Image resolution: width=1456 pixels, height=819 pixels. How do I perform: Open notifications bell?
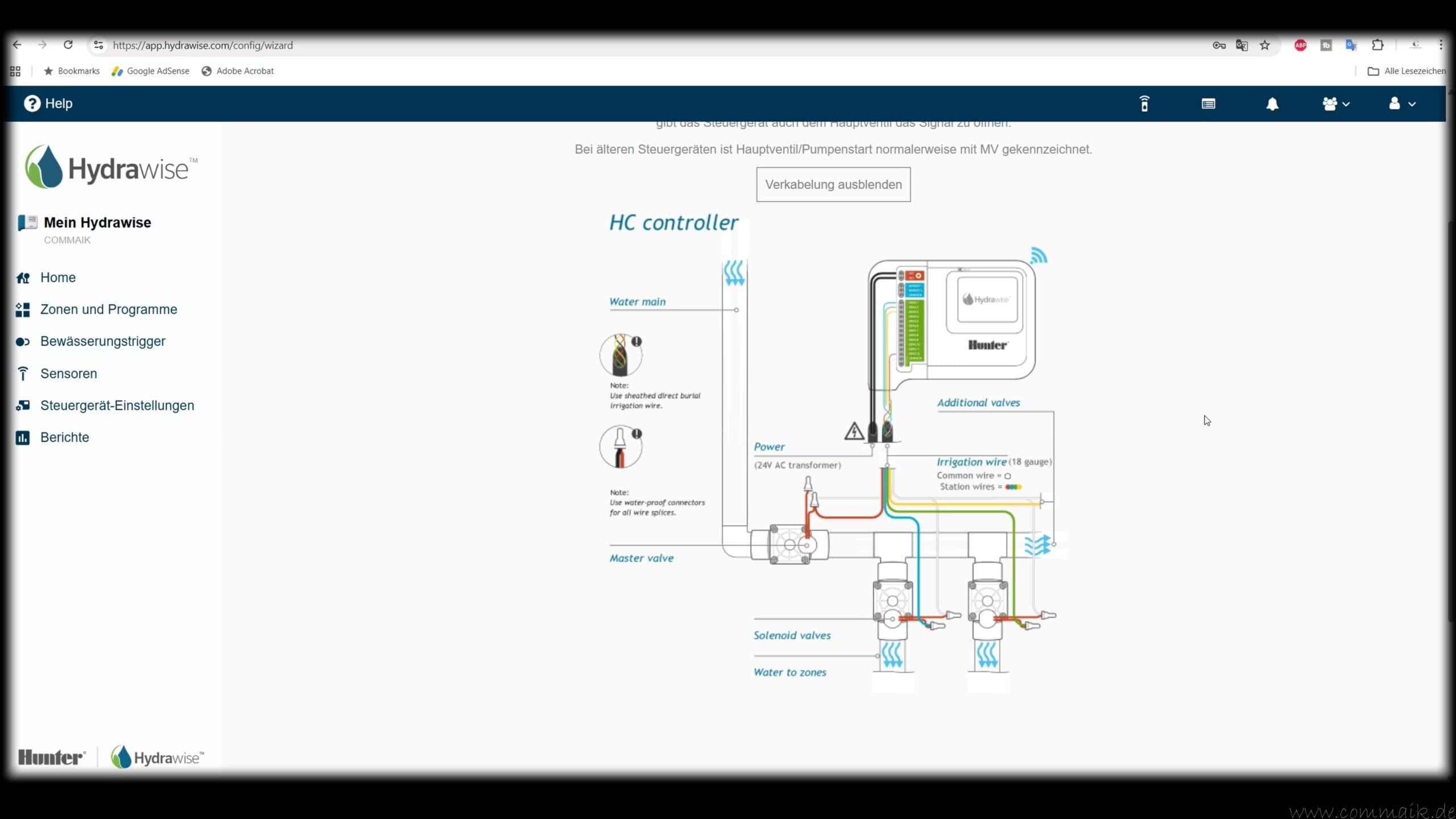[1272, 104]
